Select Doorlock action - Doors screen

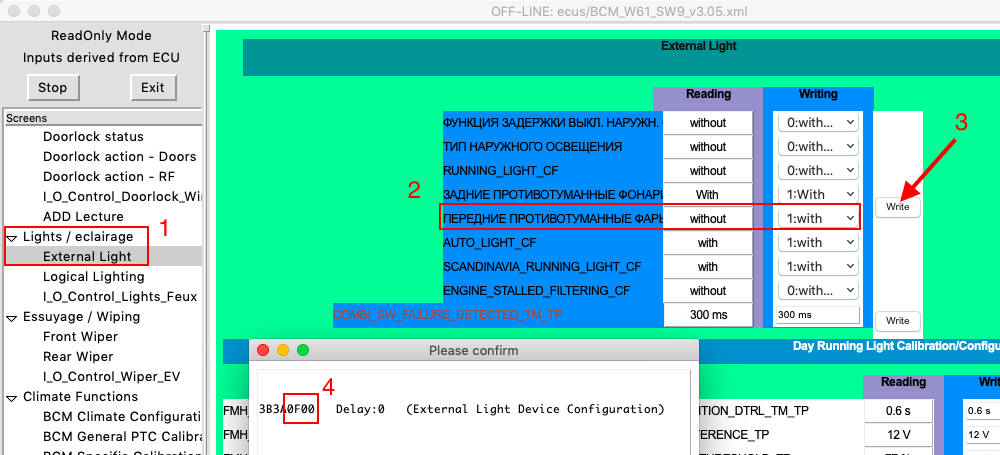(x=119, y=156)
